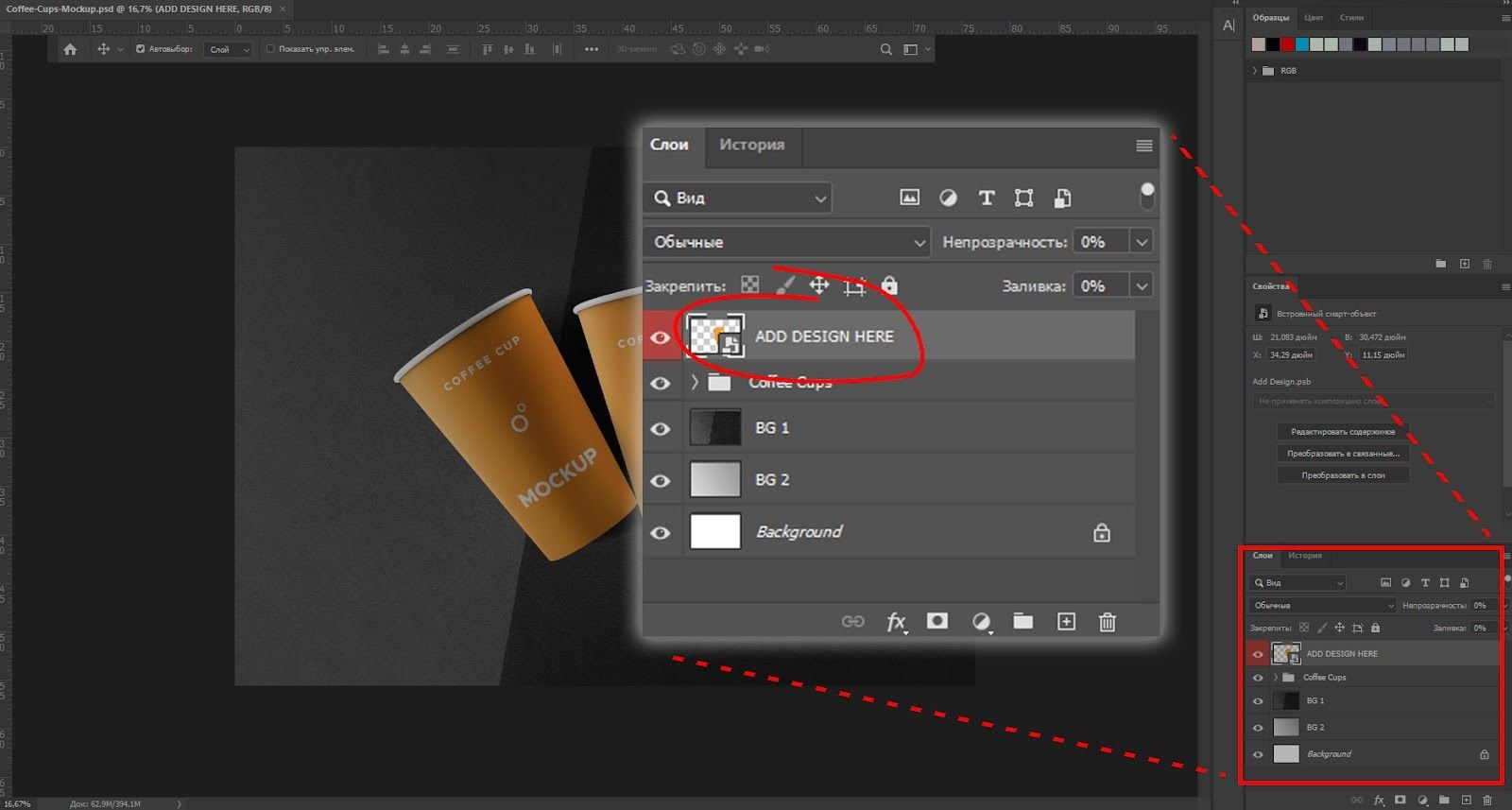Close the Coffee-Cups-Mockup.psd document tab
Viewport: 1512px width, 810px height.
tap(282, 9)
